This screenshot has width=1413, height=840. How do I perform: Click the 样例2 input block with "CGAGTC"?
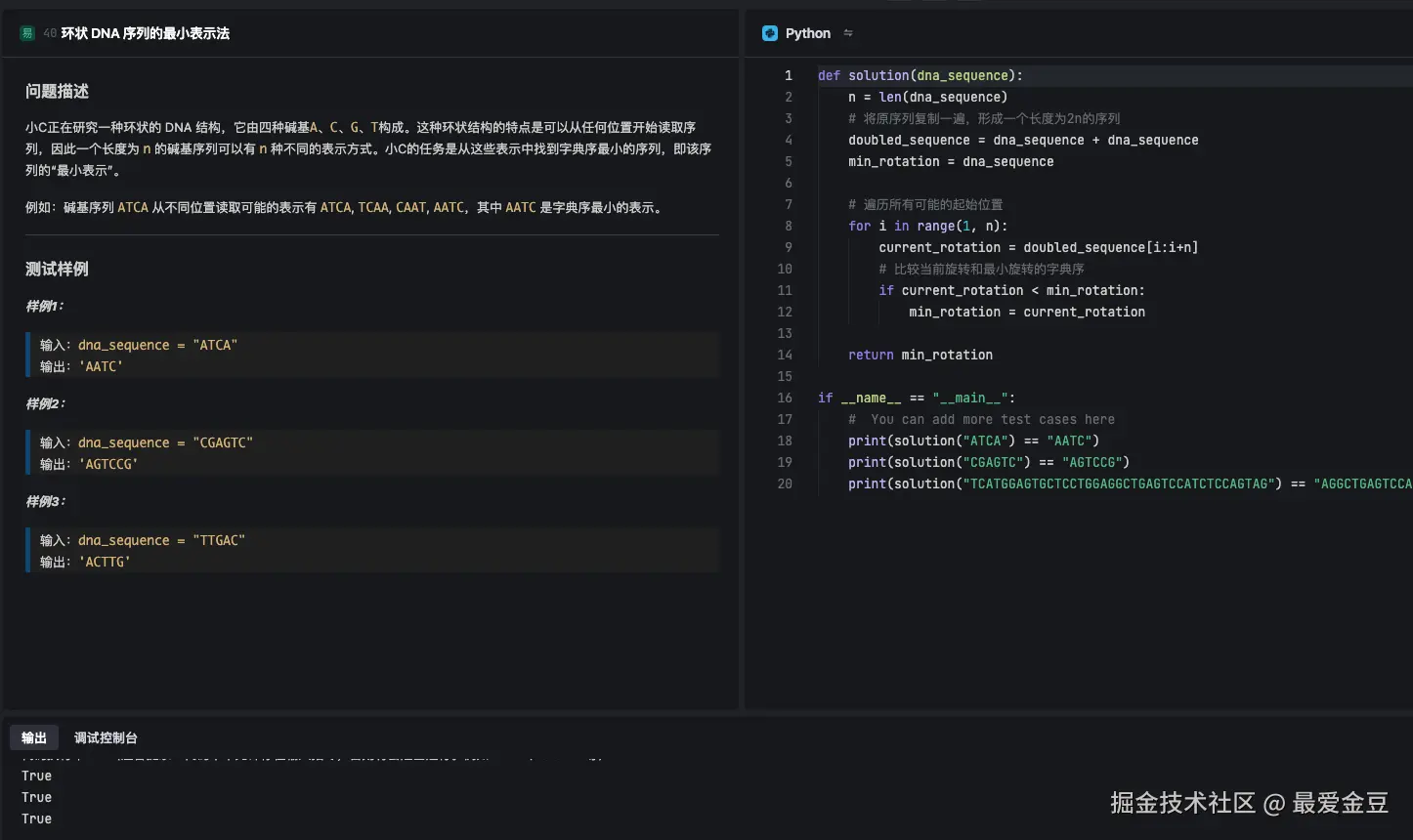373,453
